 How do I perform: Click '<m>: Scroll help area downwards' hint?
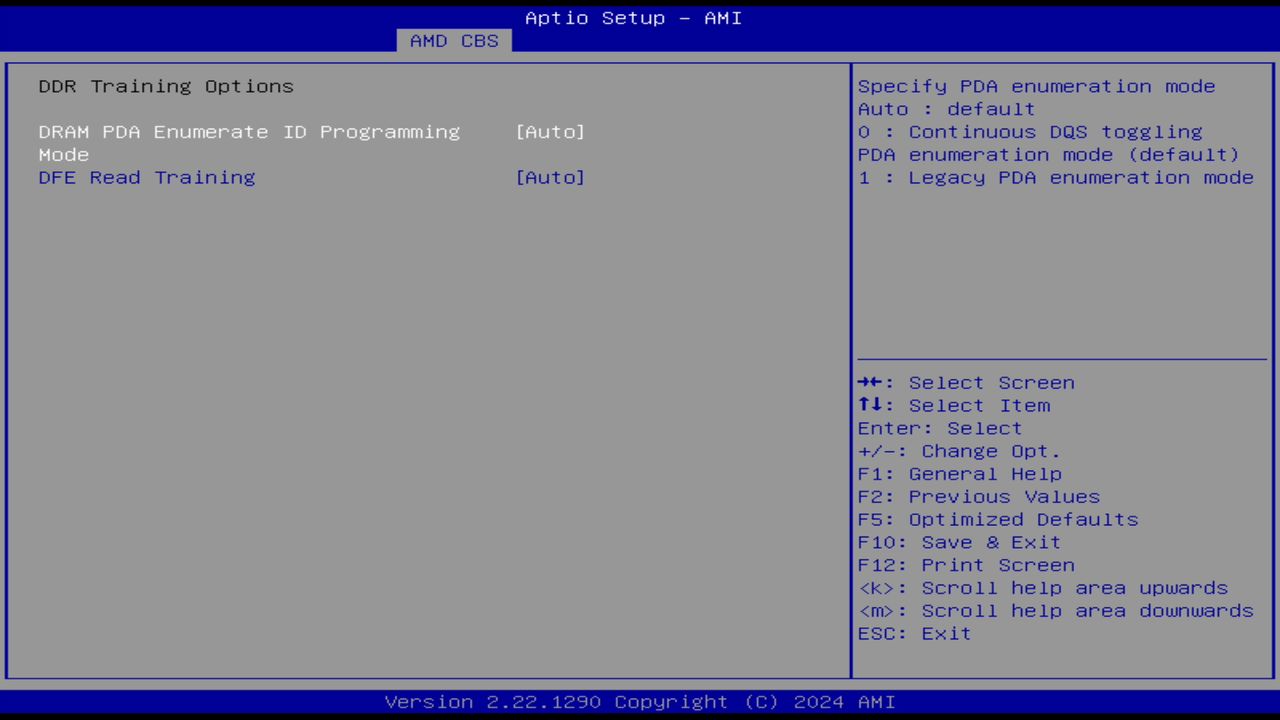(1056, 611)
